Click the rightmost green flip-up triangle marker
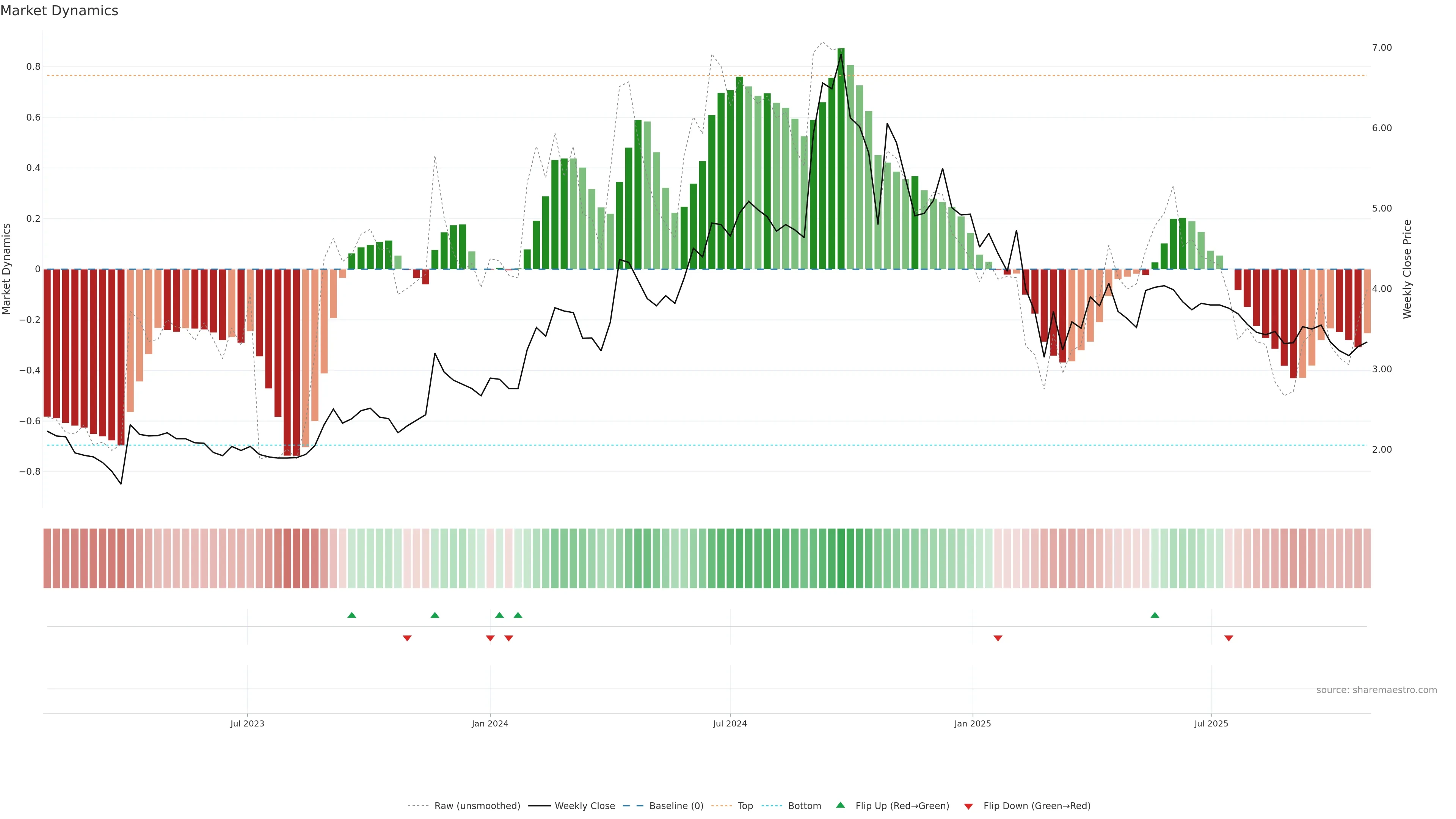Image resolution: width=1456 pixels, height=819 pixels. (1155, 615)
